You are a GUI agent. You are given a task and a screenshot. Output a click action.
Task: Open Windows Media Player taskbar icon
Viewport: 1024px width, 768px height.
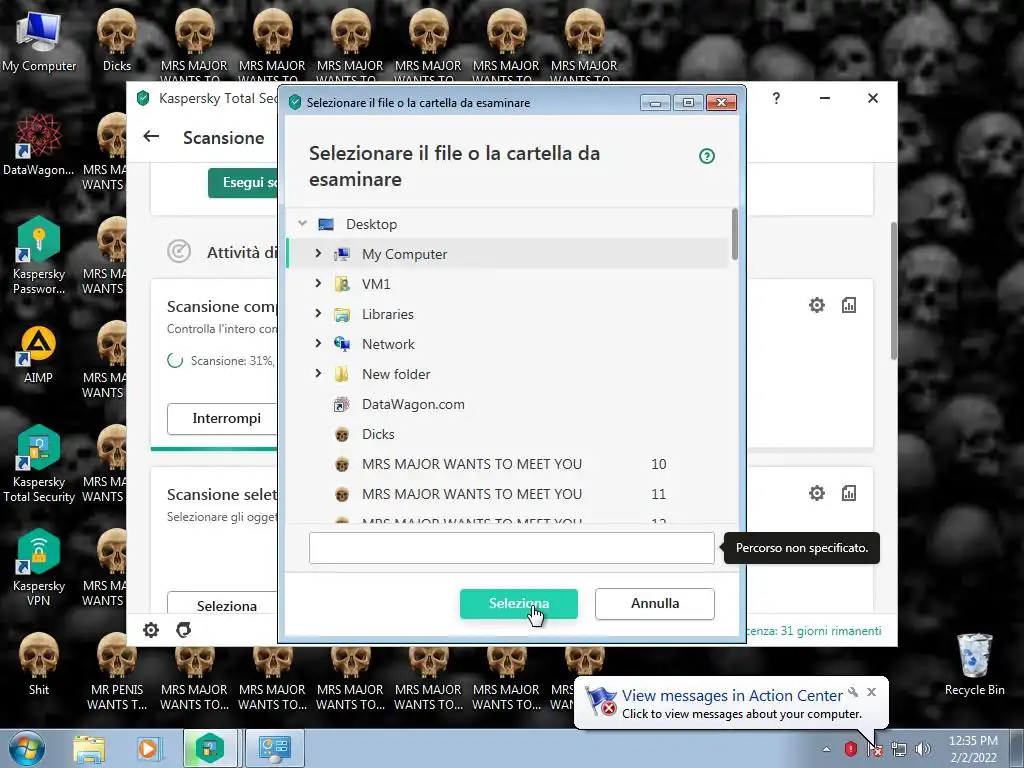(148, 748)
